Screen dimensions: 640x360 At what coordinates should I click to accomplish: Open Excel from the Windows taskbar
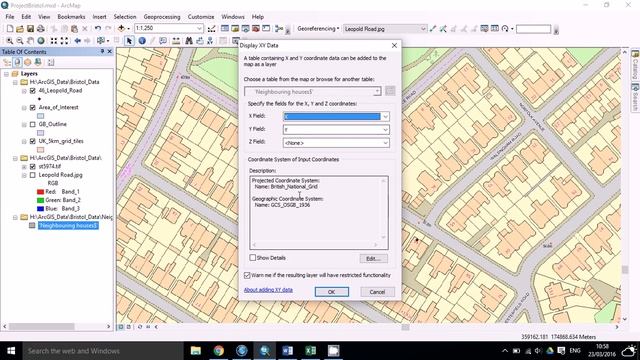(311, 351)
